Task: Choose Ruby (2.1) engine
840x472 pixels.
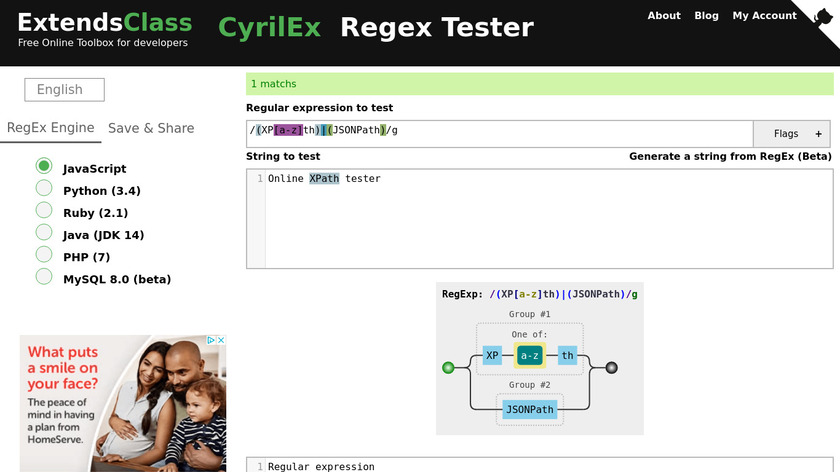Action: pos(44,210)
